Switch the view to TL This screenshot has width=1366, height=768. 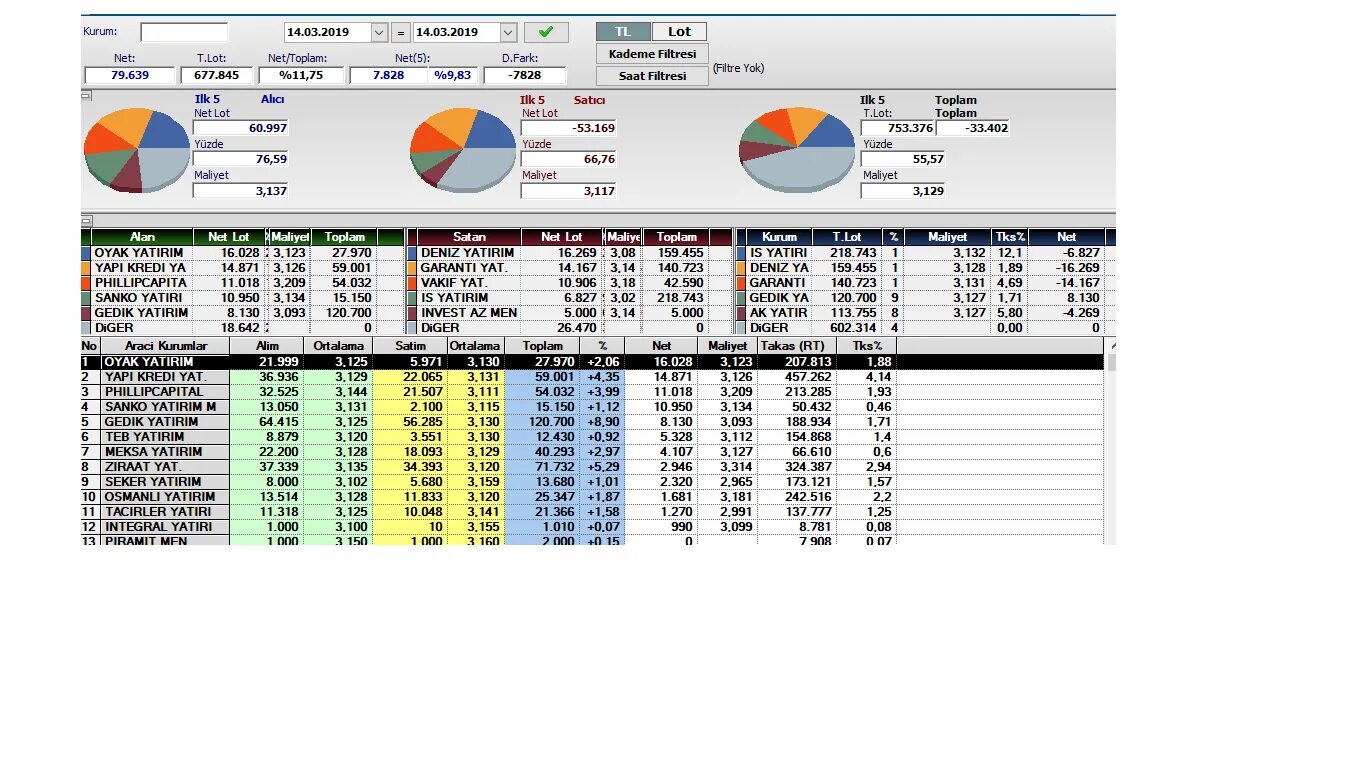[x=623, y=31]
